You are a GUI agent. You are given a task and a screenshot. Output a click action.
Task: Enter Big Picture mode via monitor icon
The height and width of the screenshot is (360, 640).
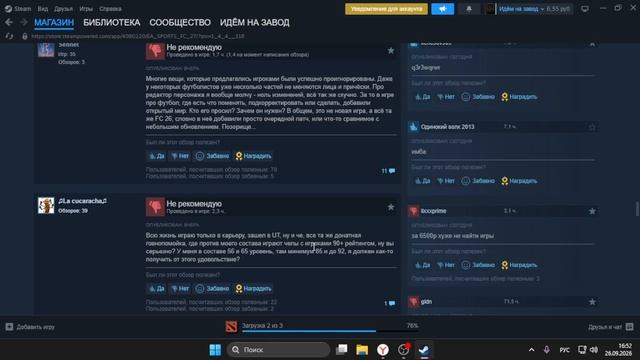(x=585, y=9)
